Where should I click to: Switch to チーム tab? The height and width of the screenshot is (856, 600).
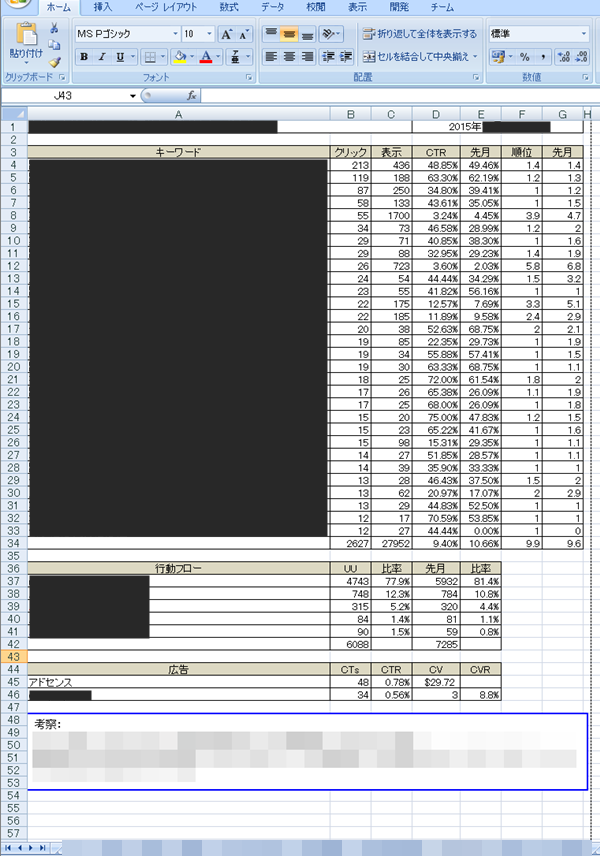[442, 7]
